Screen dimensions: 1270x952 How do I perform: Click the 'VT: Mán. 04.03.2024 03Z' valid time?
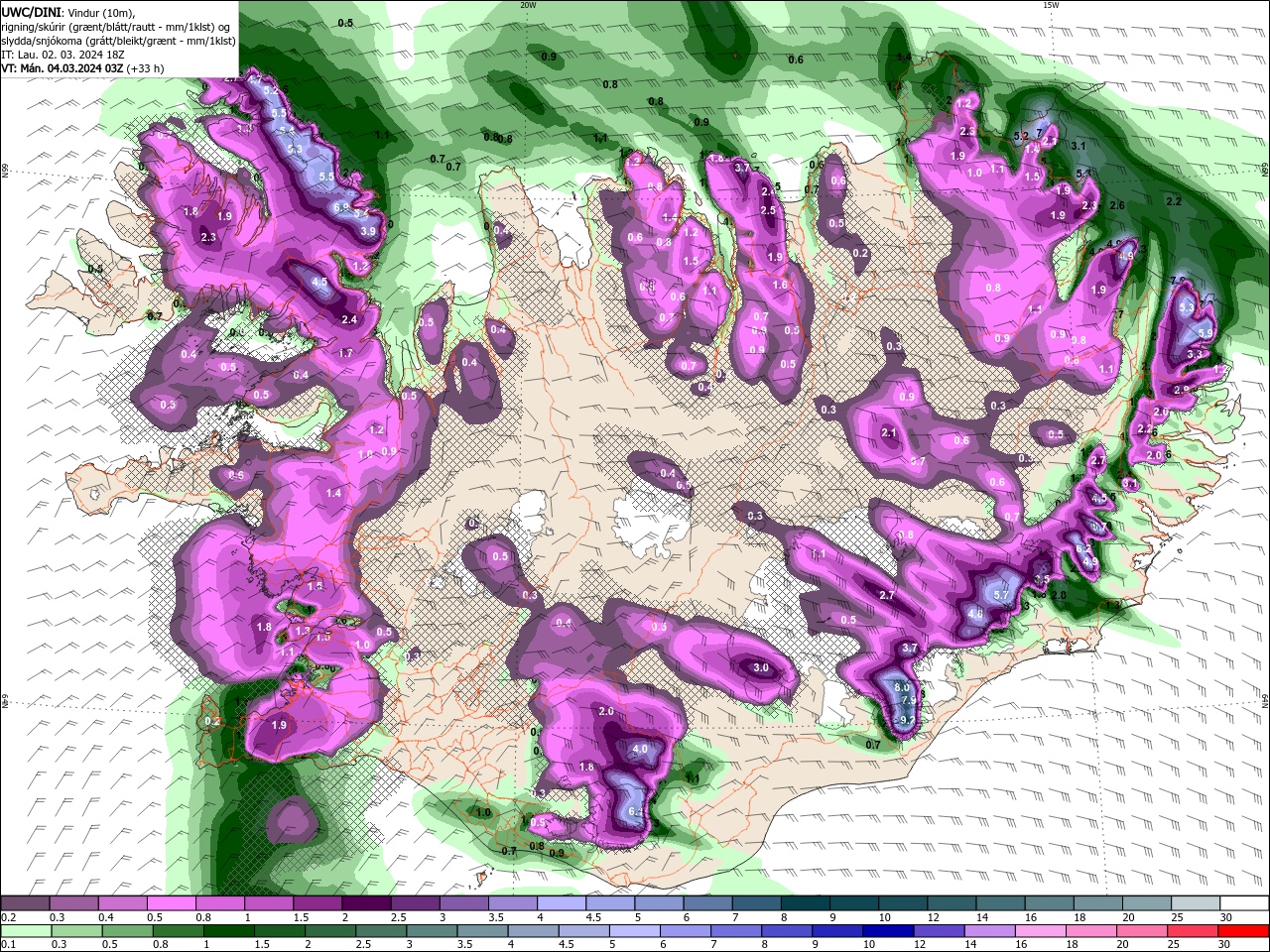(63, 68)
